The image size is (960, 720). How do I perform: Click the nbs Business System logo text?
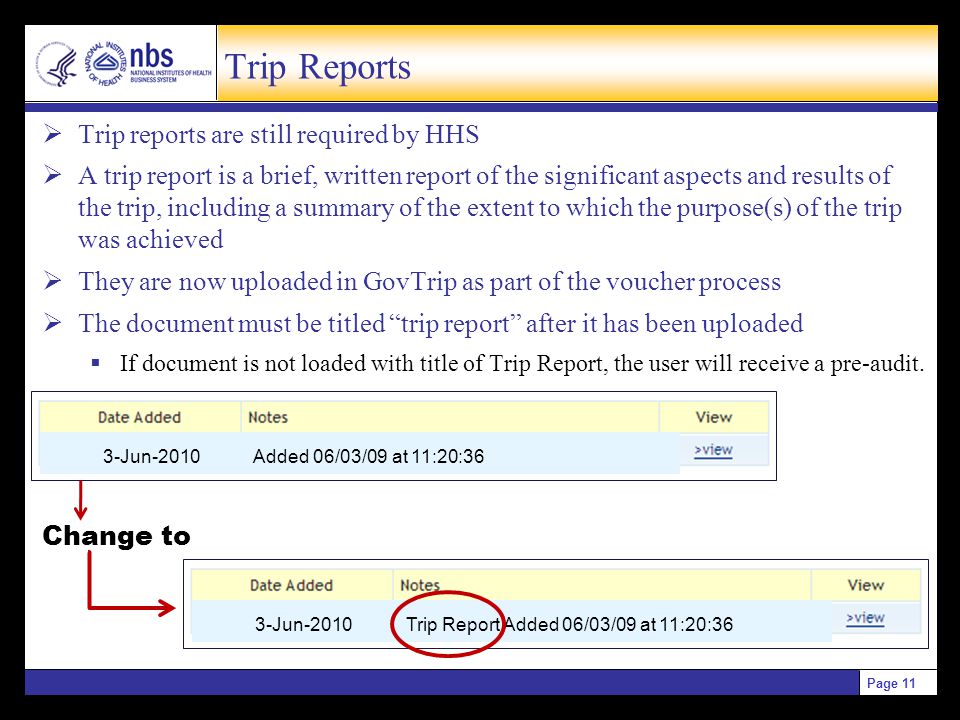(170, 64)
